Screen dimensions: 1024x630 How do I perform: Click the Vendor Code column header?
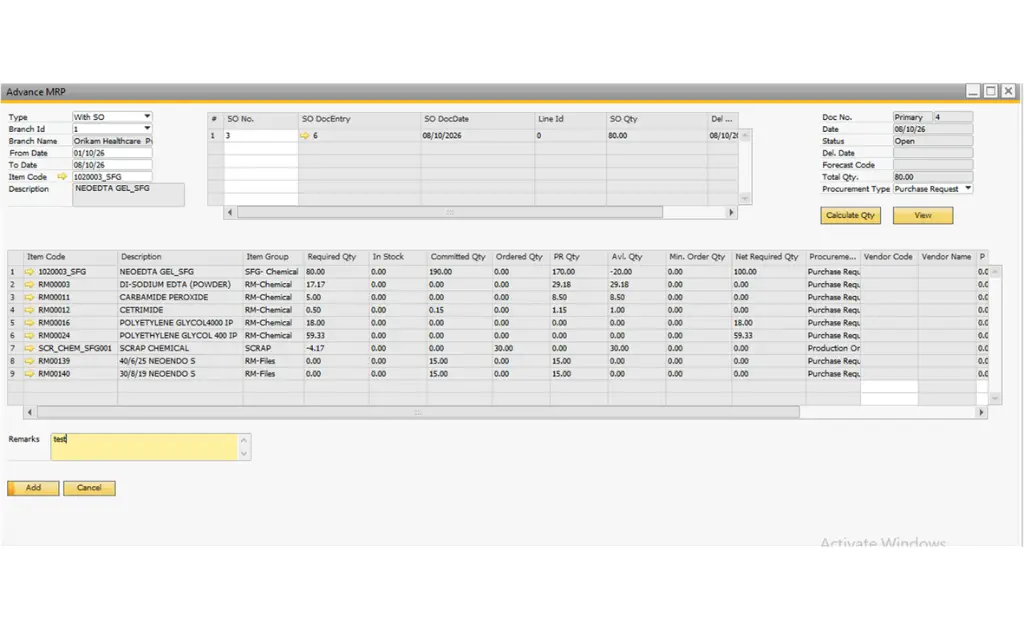tap(889, 257)
